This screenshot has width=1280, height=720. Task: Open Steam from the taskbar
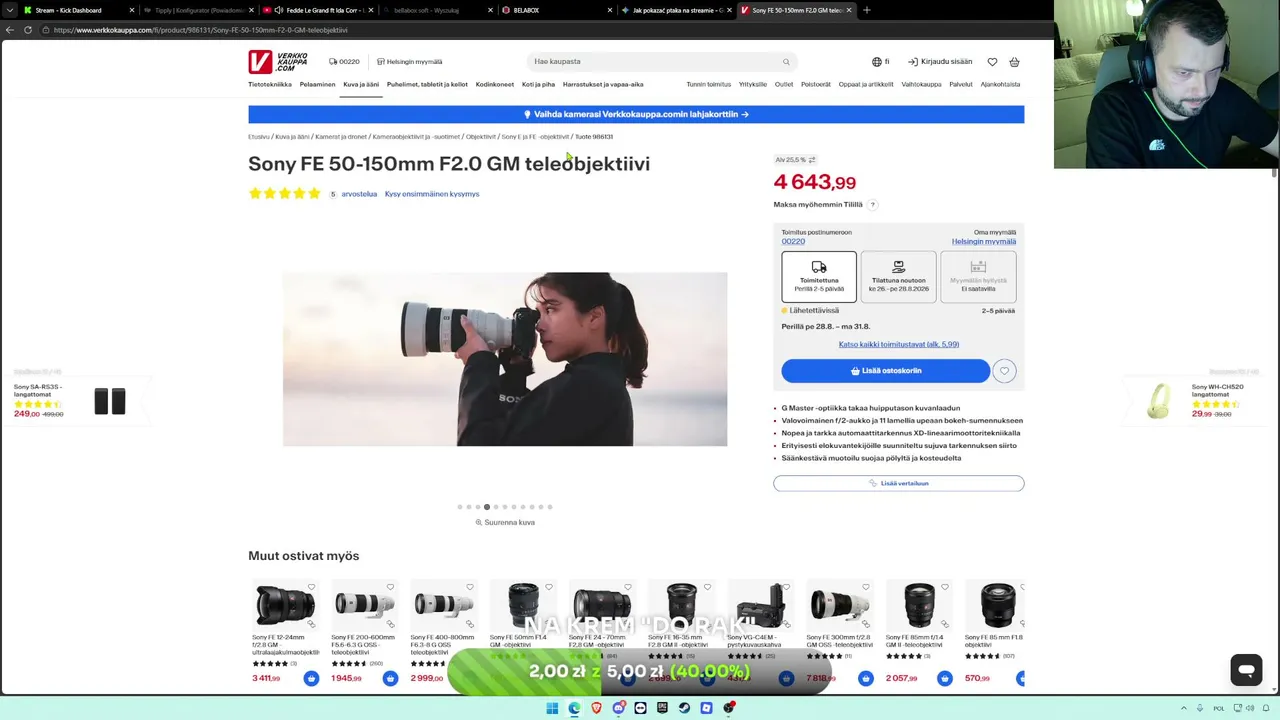point(684,708)
